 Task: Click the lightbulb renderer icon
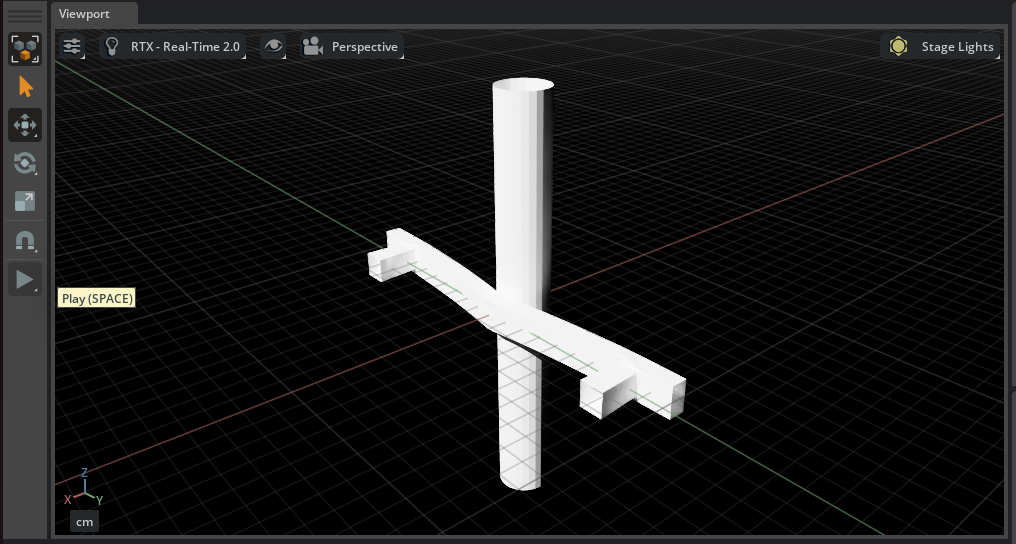tap(111, 47)
